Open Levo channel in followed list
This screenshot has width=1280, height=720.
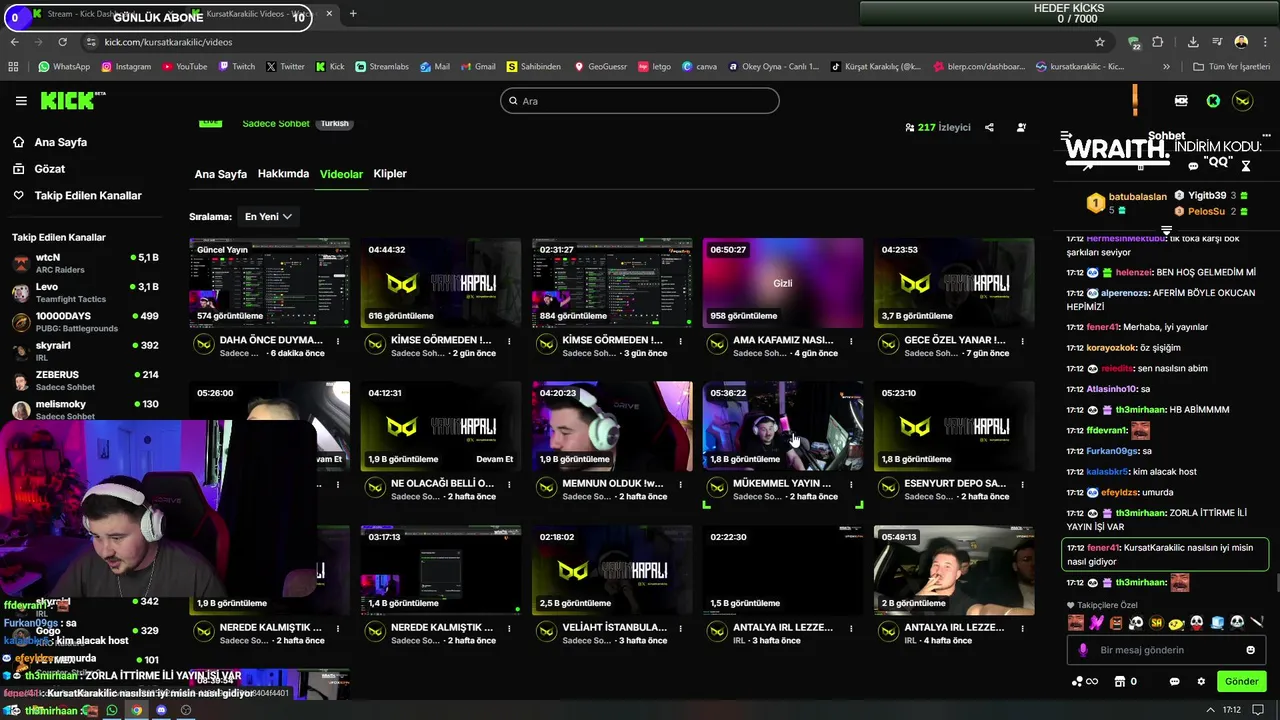pyautogui.click(x=85, y=293)
